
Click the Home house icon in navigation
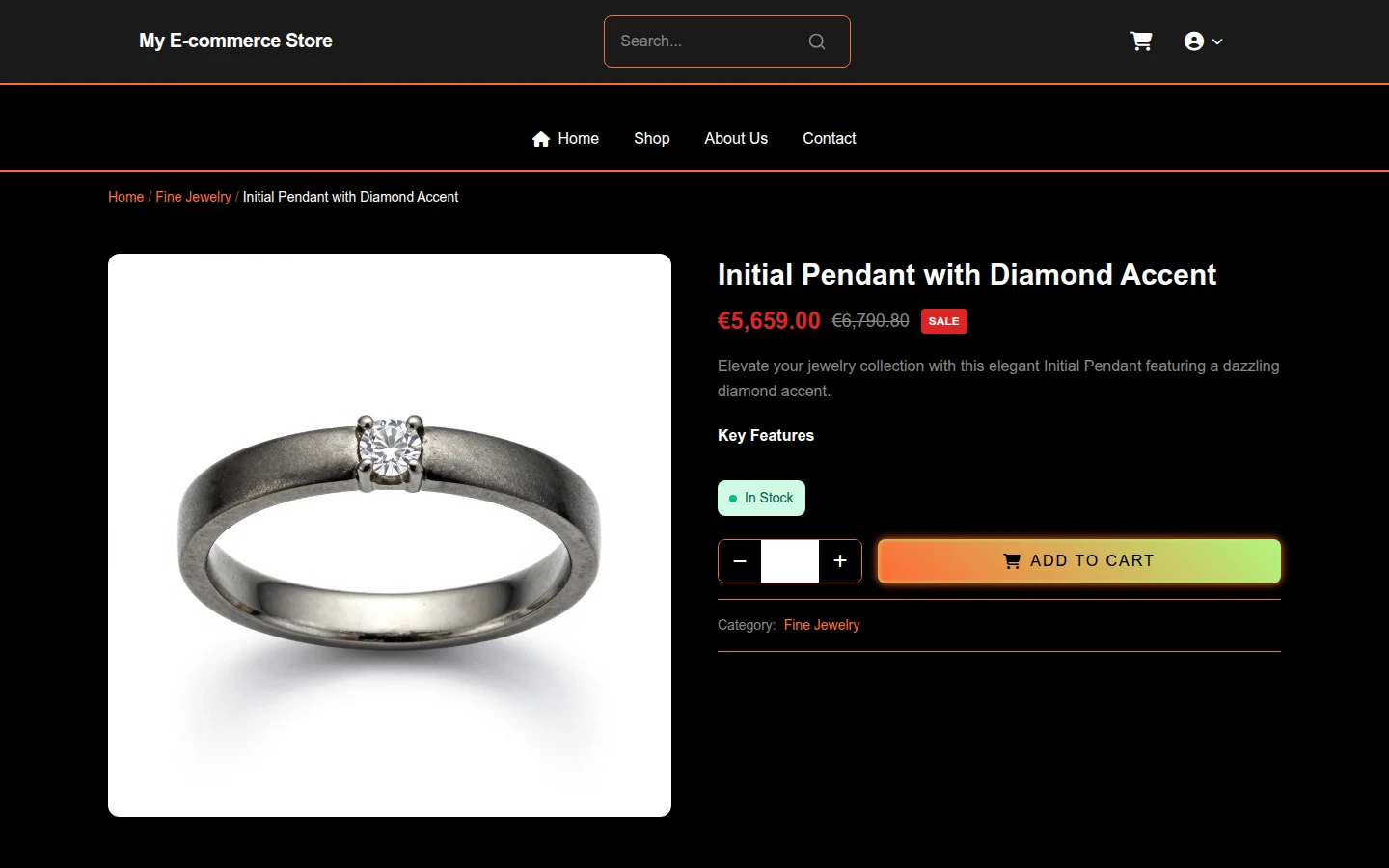[541, 139]
